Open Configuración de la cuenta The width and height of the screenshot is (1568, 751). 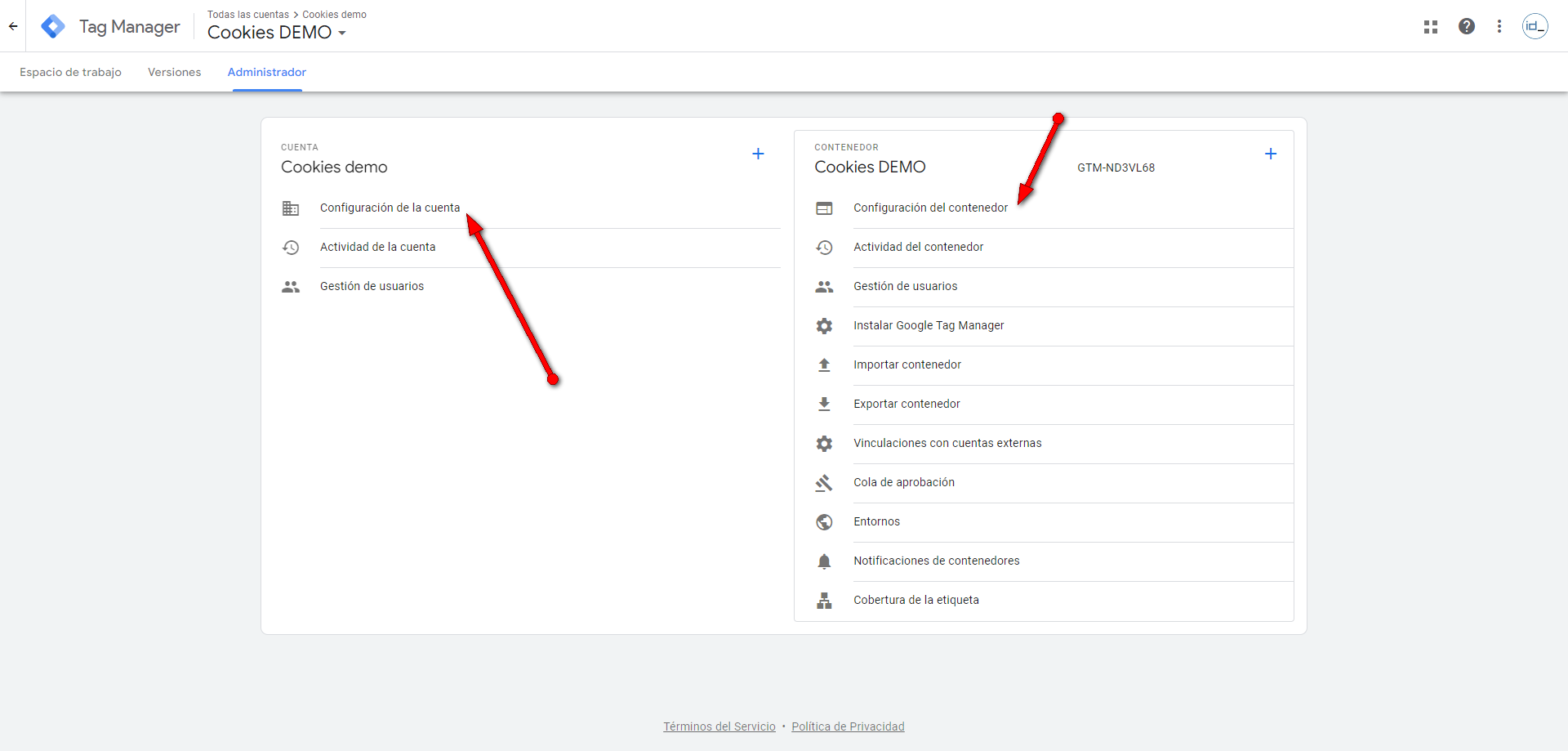[390, 208]
